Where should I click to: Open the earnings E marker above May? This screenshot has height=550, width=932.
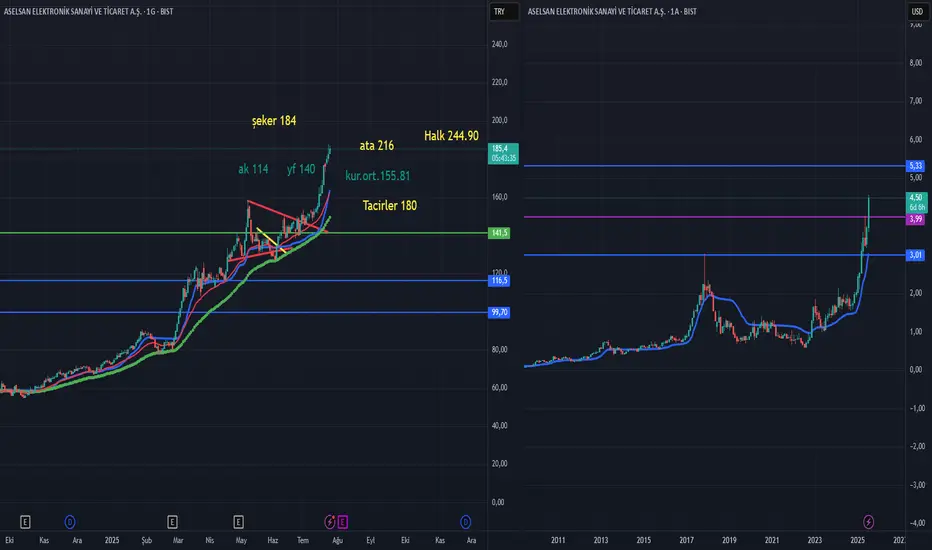pyautogui.click(x=238, y=522)
